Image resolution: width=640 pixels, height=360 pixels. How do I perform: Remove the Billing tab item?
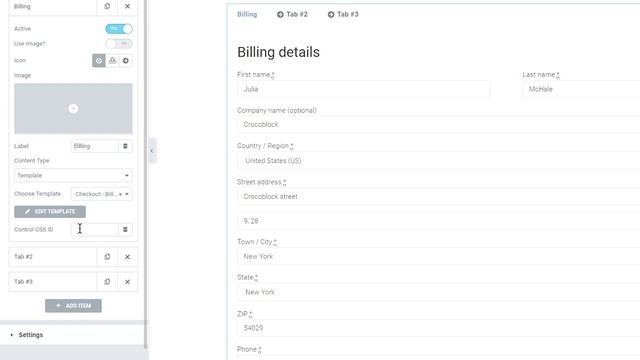[127, 7]
